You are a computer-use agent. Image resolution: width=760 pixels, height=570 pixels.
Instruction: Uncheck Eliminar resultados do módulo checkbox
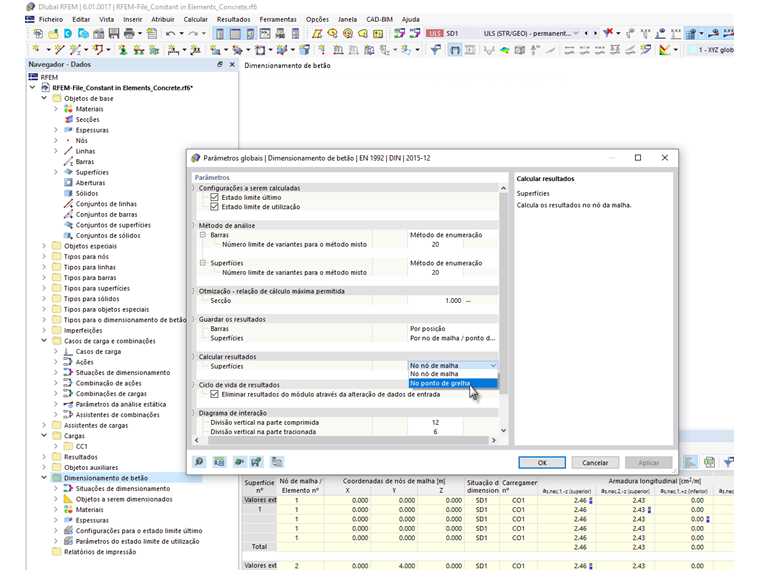click(x=214, y=395)
